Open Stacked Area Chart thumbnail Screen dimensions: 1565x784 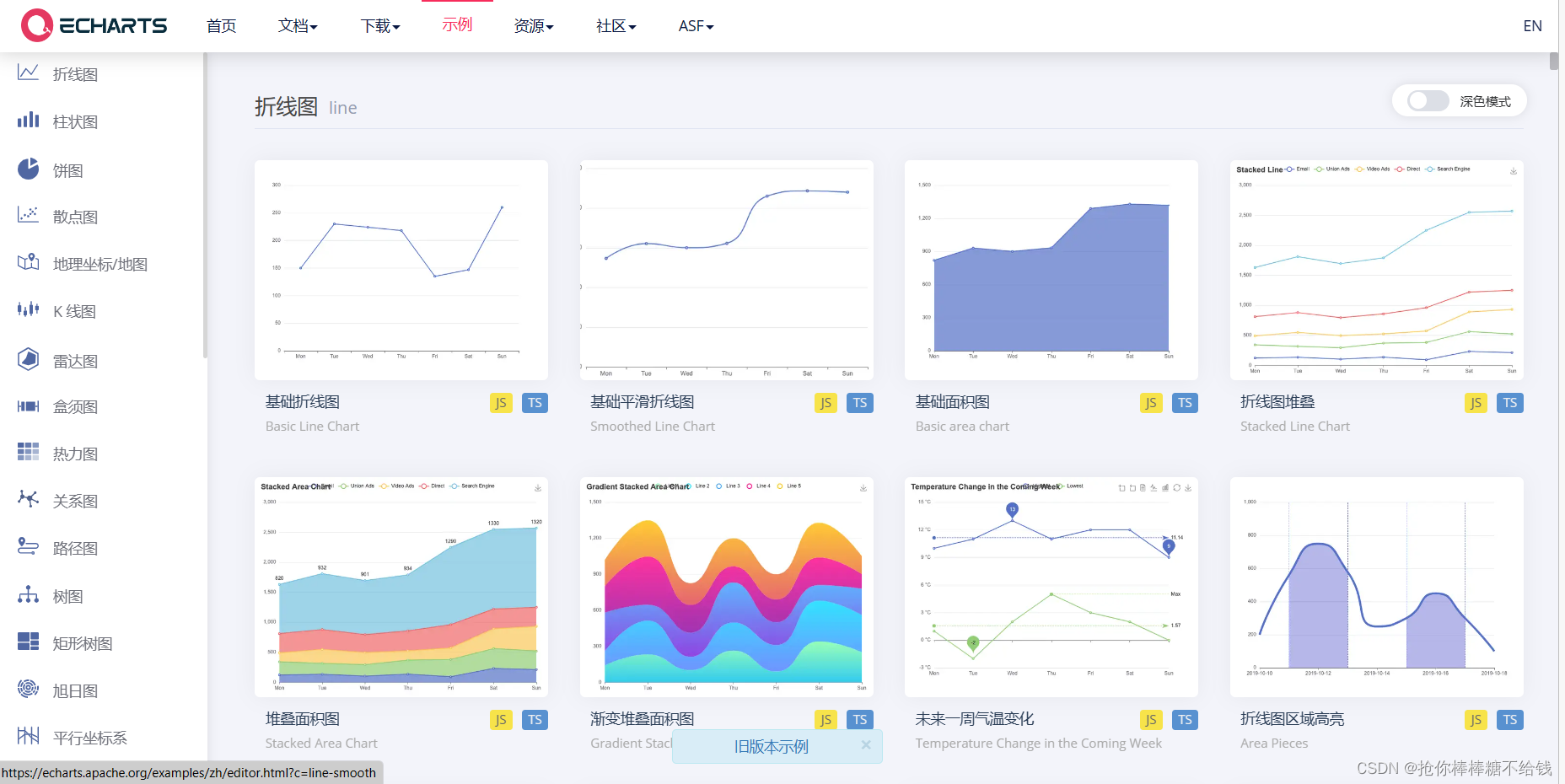point(401,587)
